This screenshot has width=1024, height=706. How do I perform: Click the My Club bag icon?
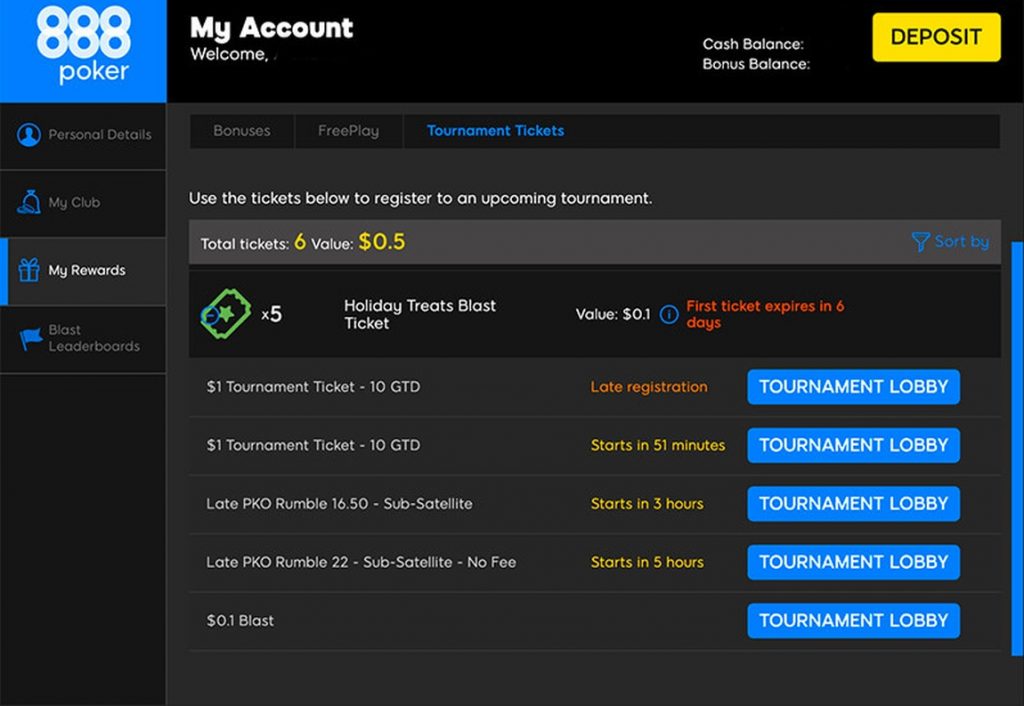[29, 202]
